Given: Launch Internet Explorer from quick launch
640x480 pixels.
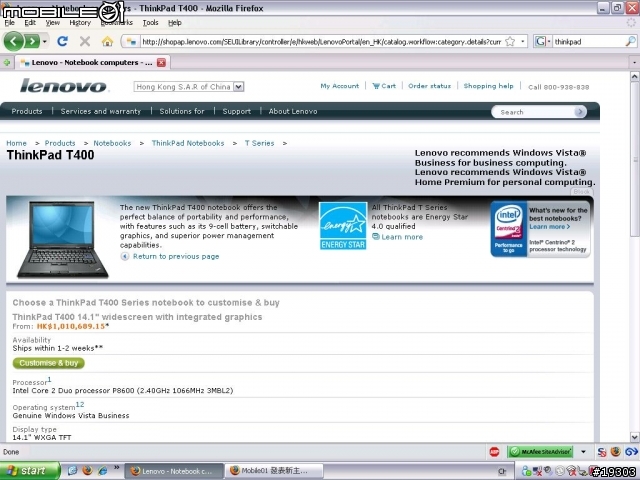Looking at the screenshot, I should (x=102, y=471).
